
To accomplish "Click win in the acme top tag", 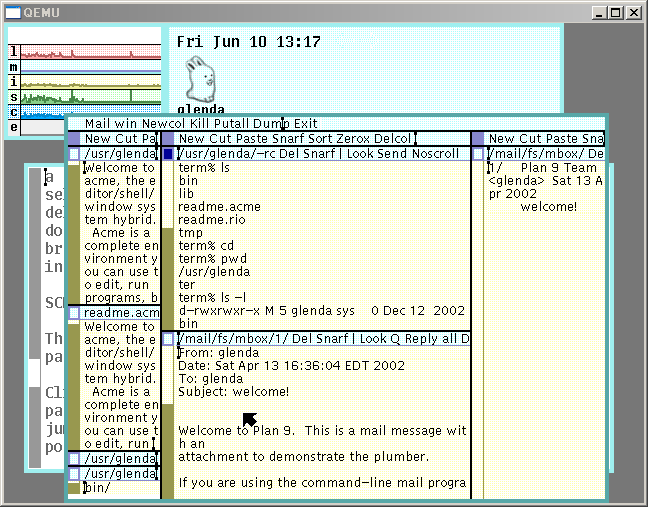I will (x=126, y=124).
